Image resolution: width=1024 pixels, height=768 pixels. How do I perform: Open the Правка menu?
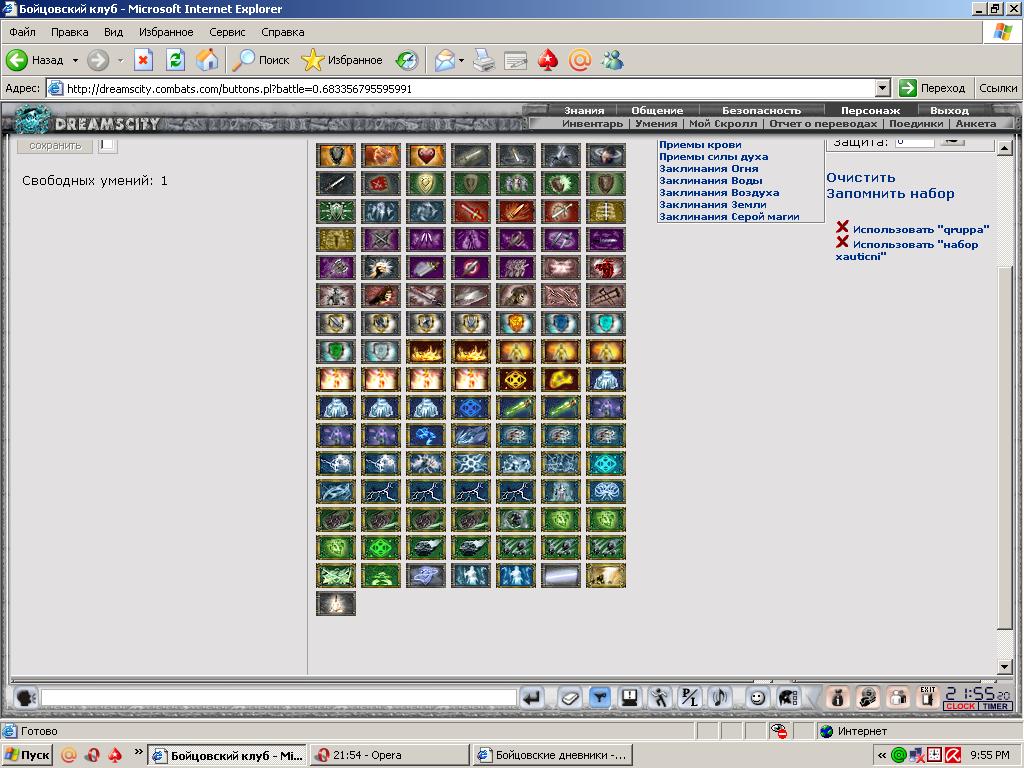[x=69, y=32]
